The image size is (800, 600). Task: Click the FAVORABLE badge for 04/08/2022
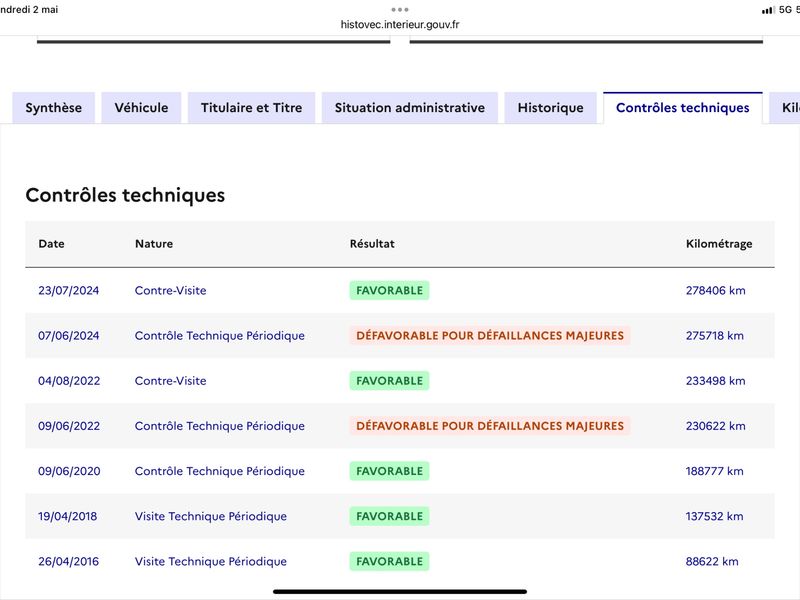click(x=389, y=381)
